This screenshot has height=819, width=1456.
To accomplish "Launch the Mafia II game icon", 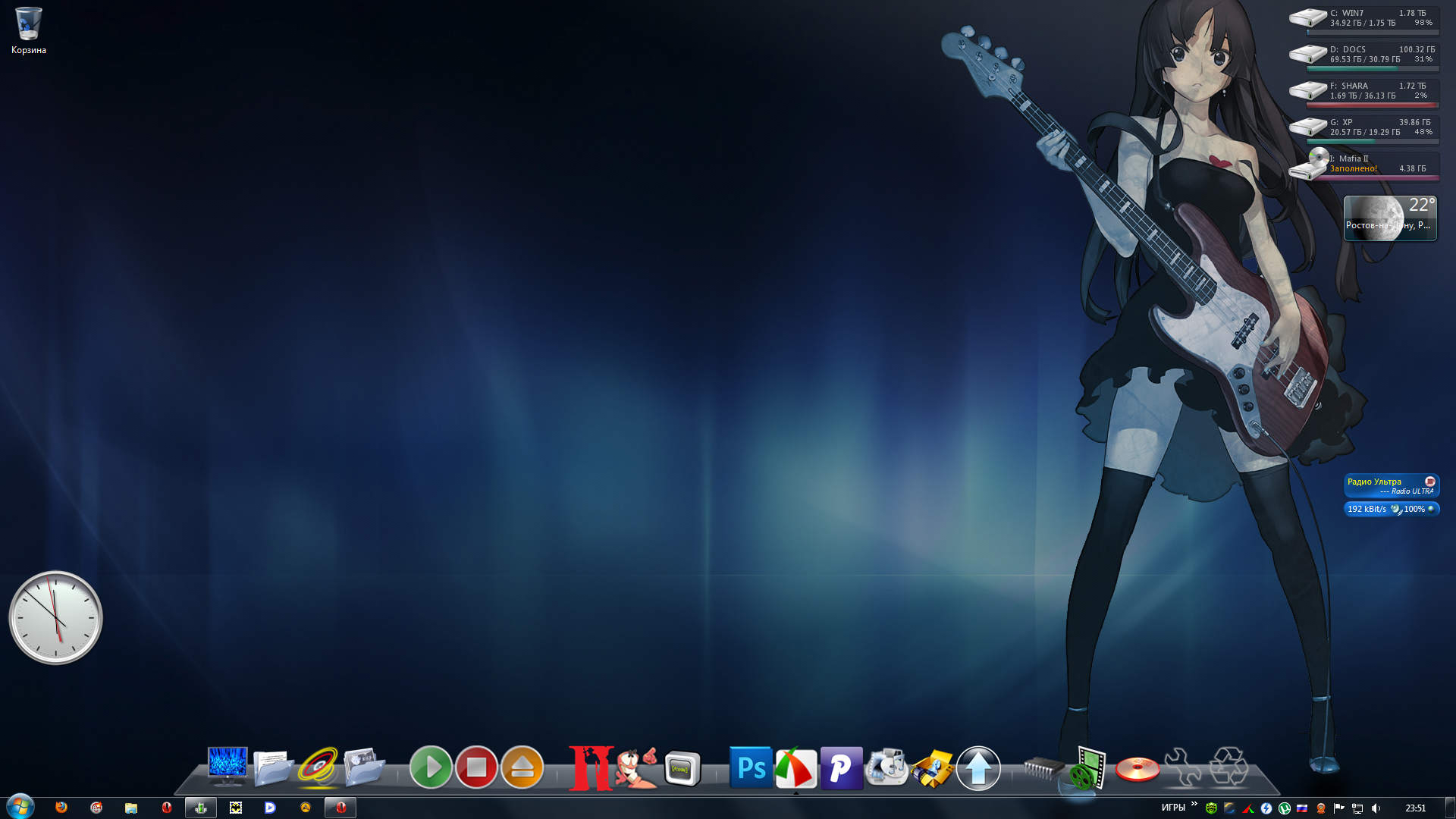I will click(x=591, y=767).
